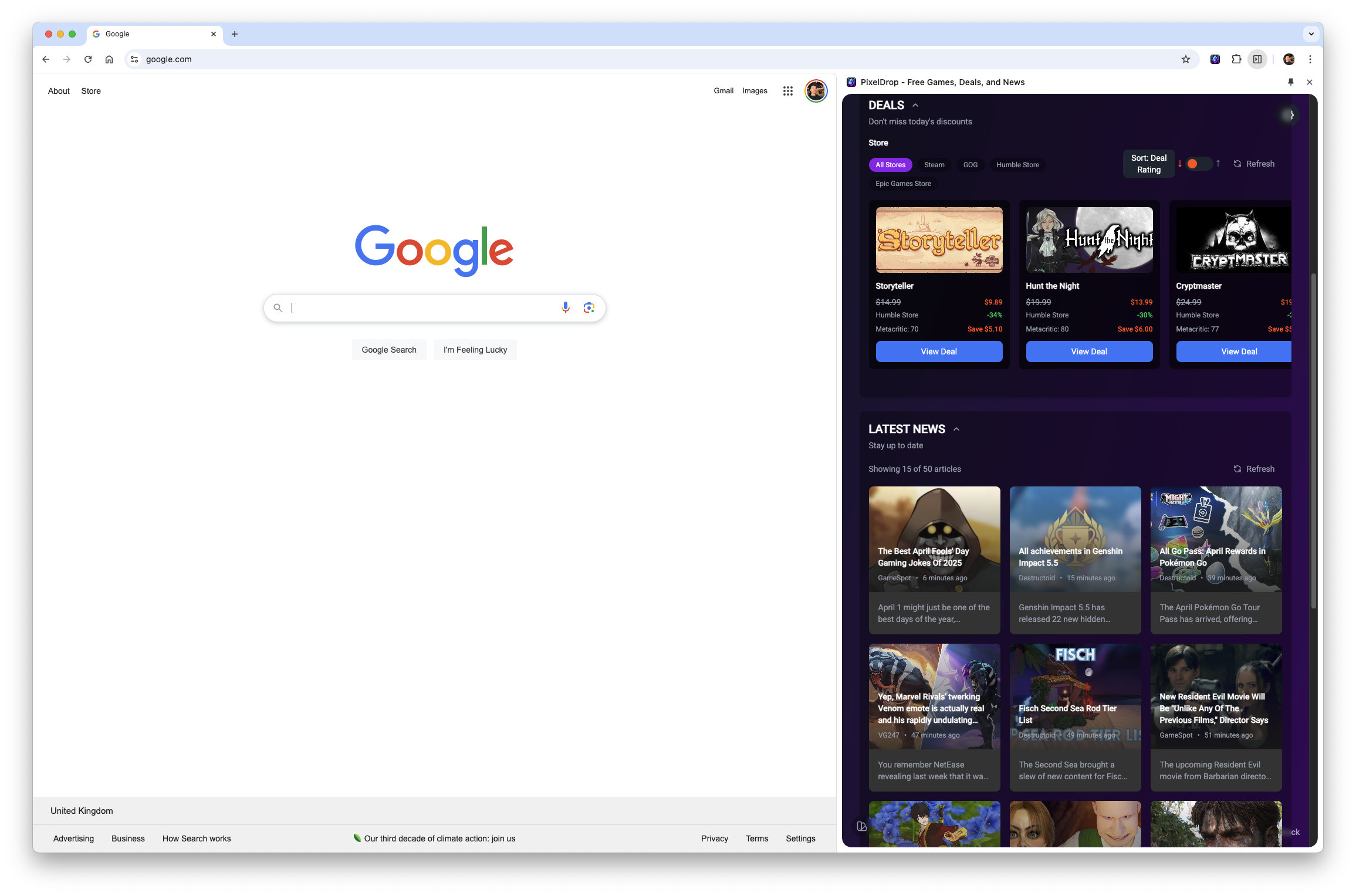Image resolution: width=1356 pixels, height=896 pixels.
Task: Open Google Lens image search icon
Action: 589,307
